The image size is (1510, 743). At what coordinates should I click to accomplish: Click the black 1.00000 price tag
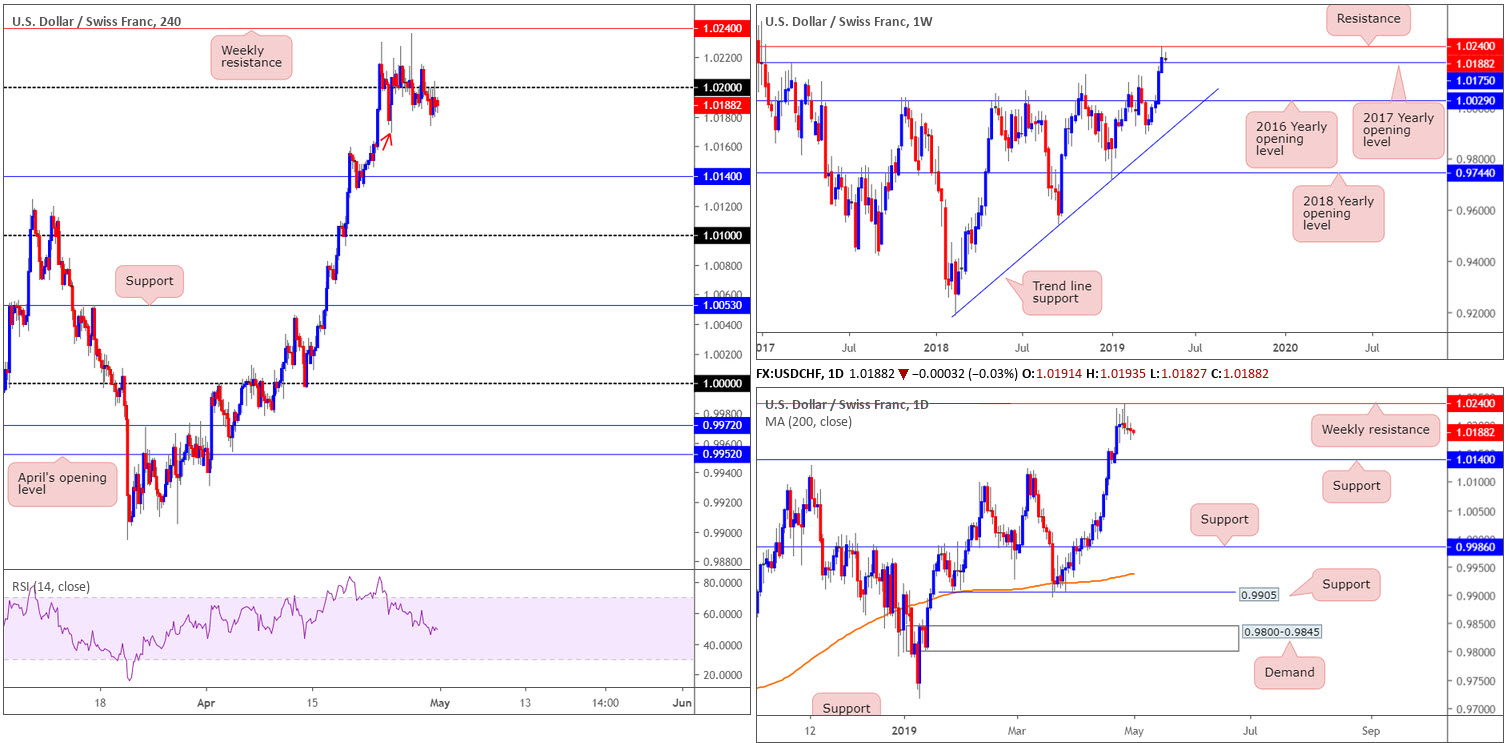[x=721, y=384]
